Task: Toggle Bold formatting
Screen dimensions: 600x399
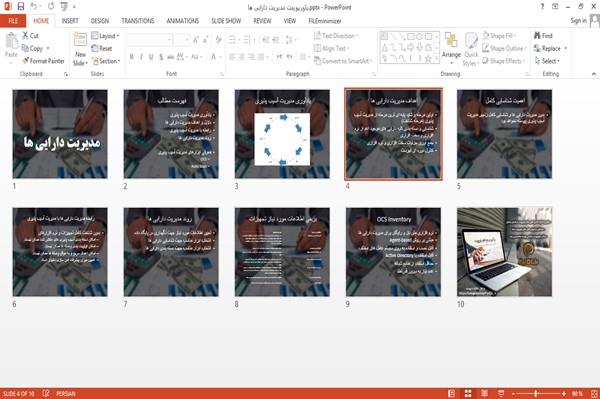Action: click(x=132, y=57)
